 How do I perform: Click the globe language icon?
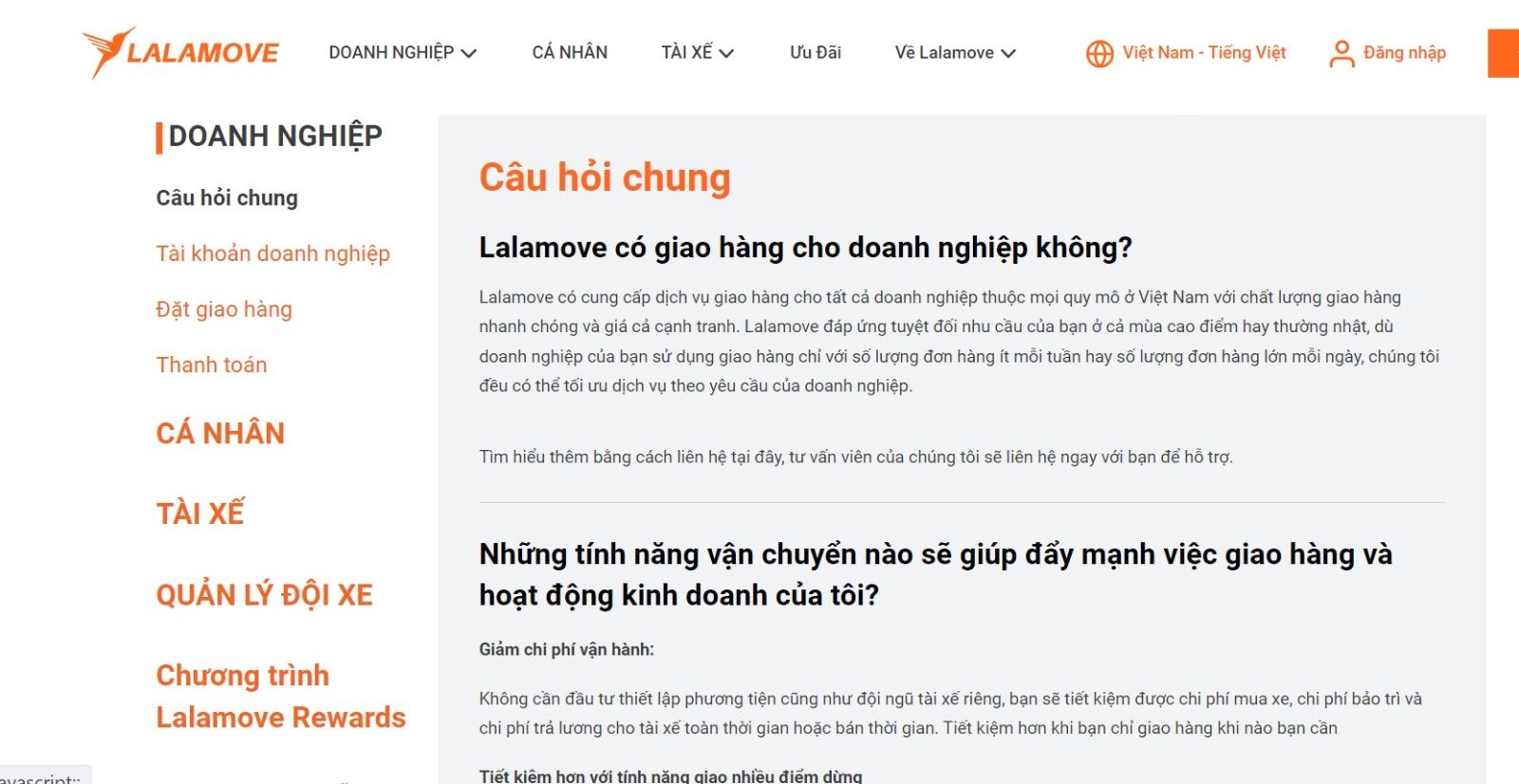tap(1099, 53)
